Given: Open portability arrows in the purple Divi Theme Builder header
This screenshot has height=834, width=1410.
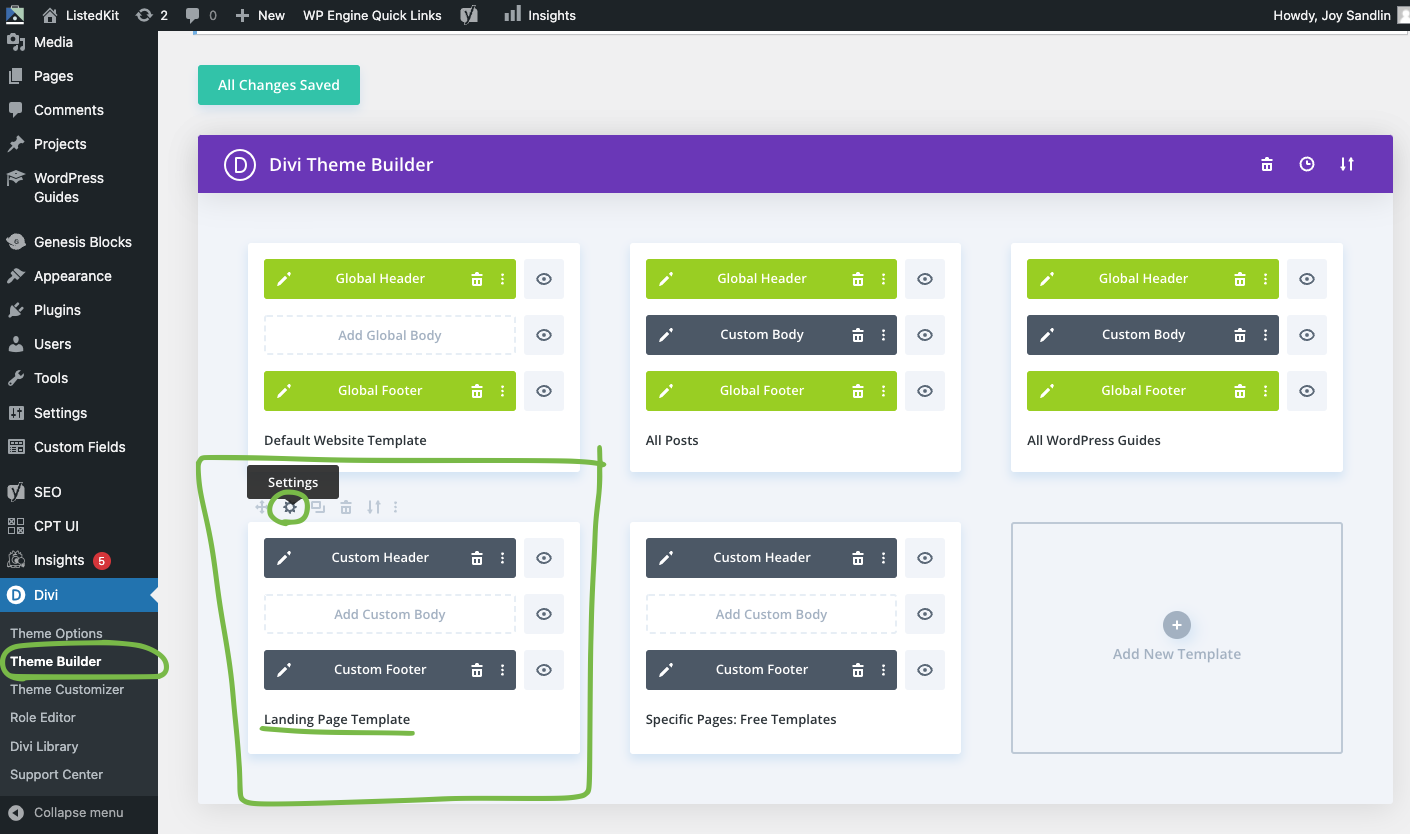Looking at the screenshot, I should 1347,164.
